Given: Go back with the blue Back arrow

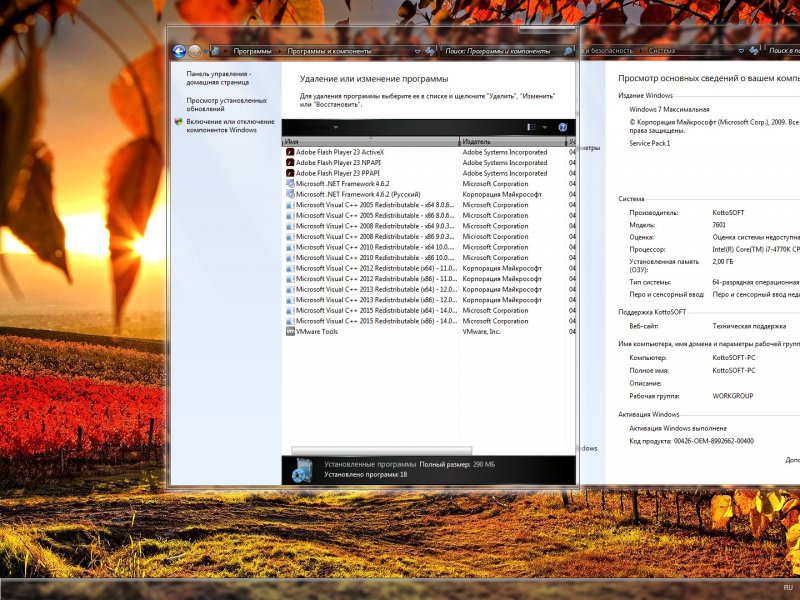Looking at the screenshot, I should [x=179, y=51].
